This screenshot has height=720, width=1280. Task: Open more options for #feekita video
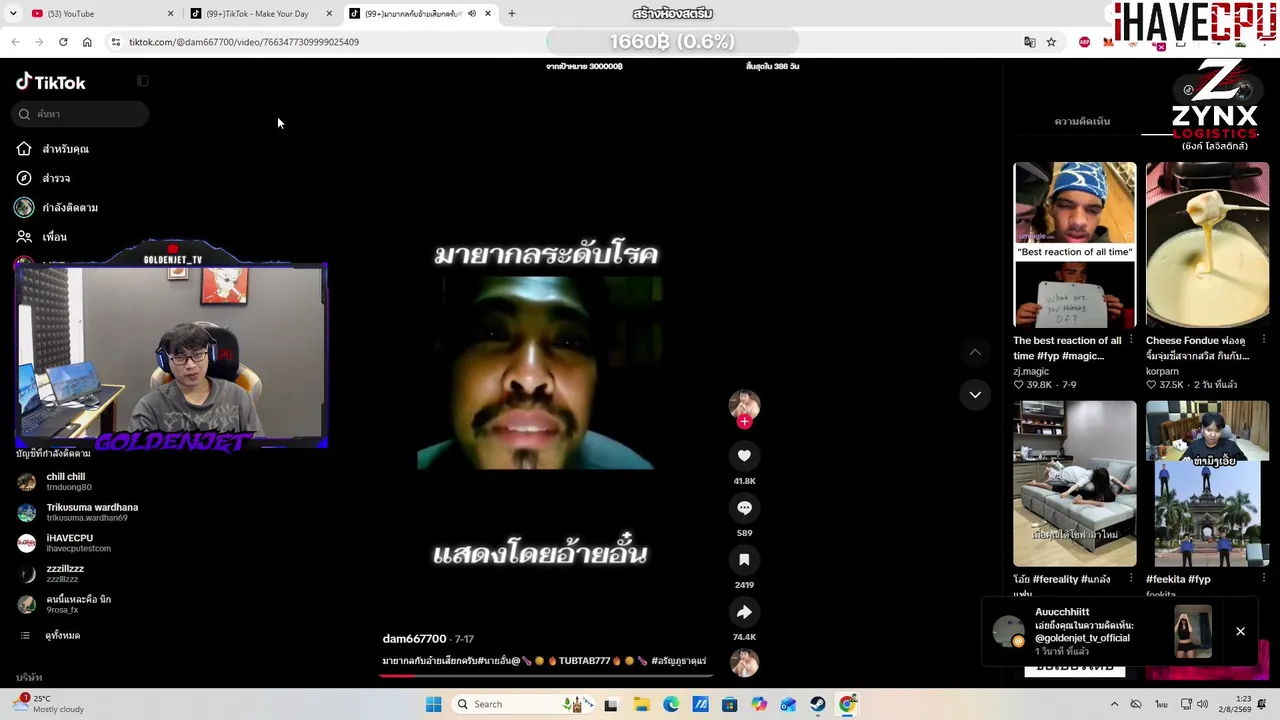click(1264, 579)
